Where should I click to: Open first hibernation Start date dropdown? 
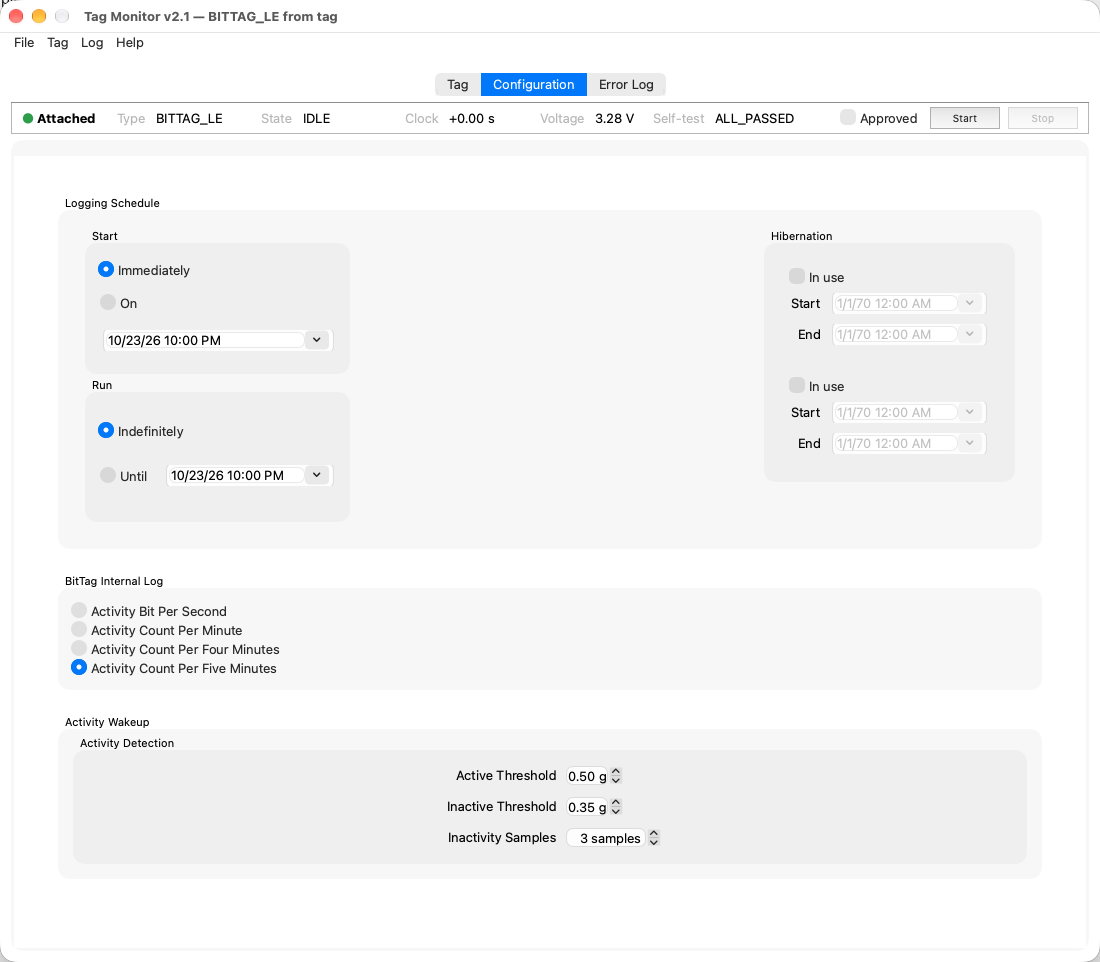(970, 303)
